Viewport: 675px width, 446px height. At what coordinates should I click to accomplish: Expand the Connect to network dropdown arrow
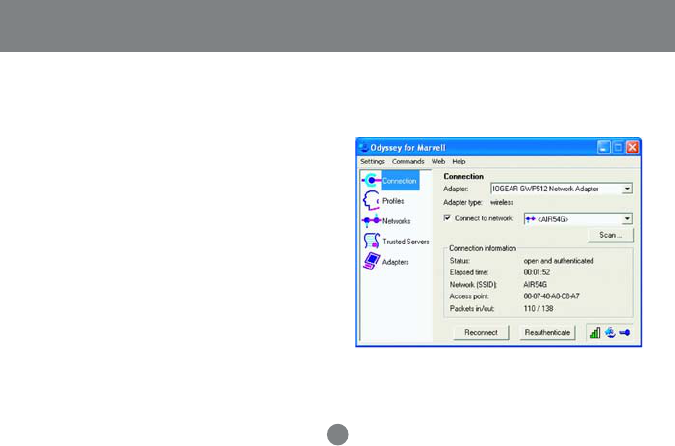tap(627, 219)
